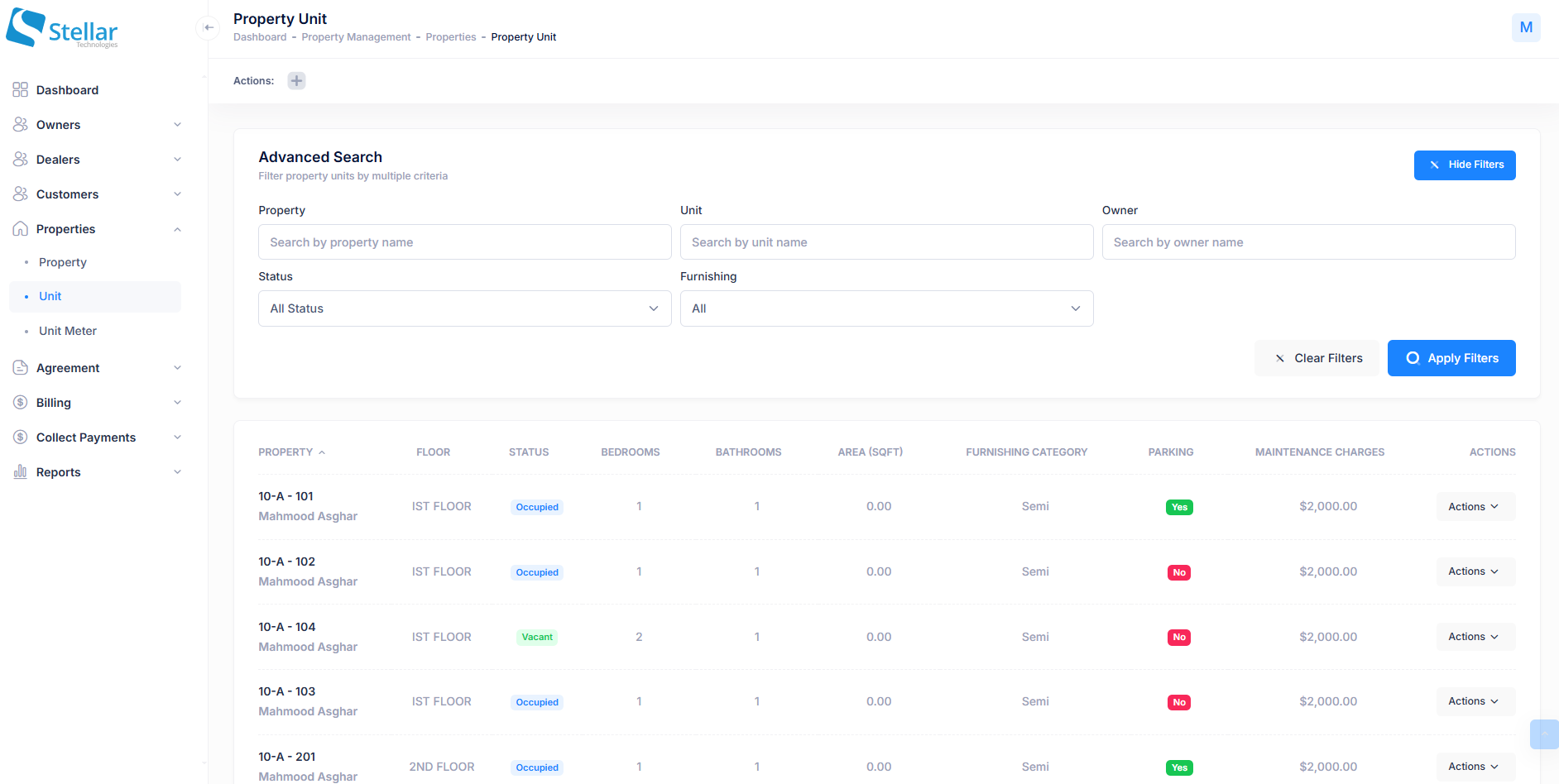Click the Apply Filters button

click(x=1451, y=358)
